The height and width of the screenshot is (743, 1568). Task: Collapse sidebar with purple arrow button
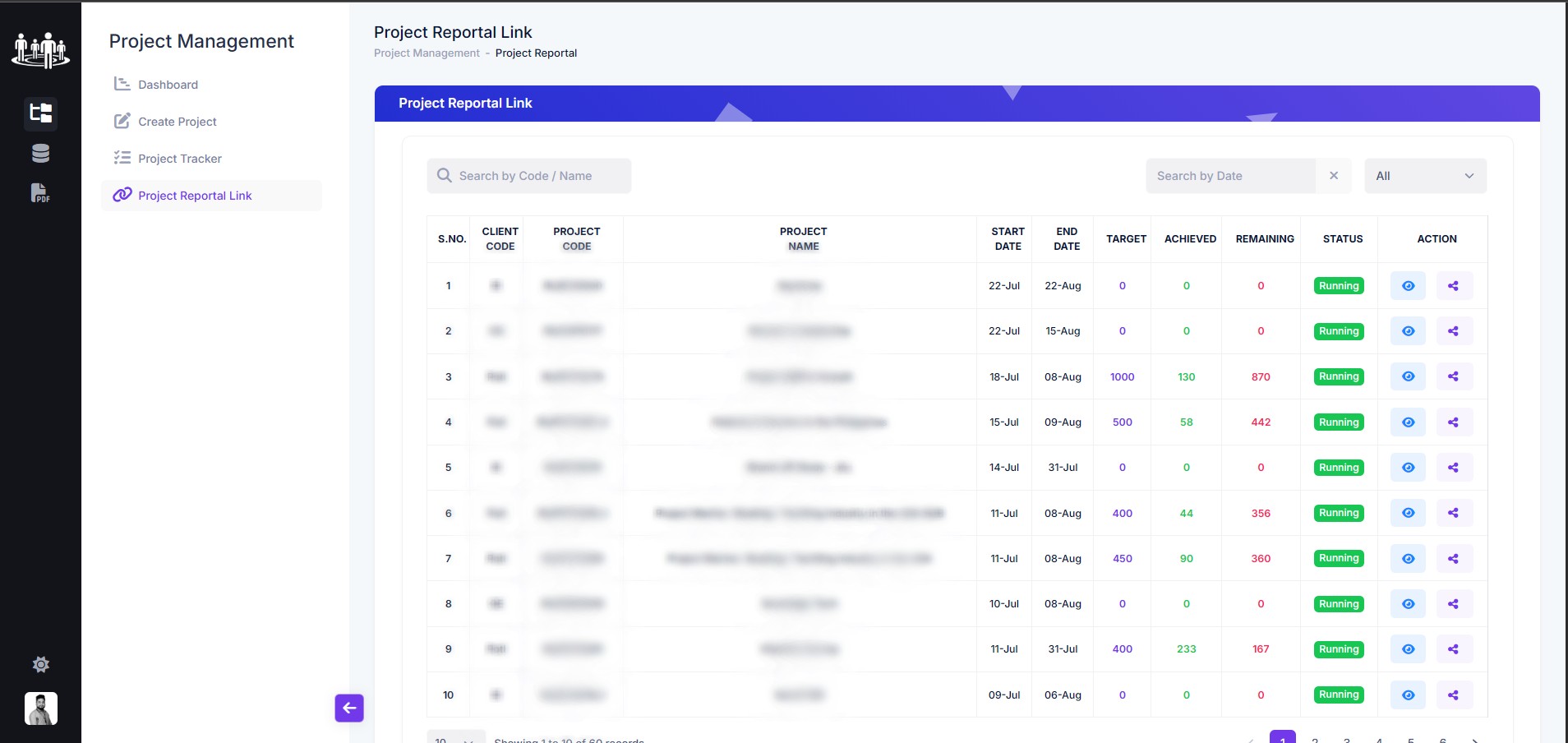(349, 708)
